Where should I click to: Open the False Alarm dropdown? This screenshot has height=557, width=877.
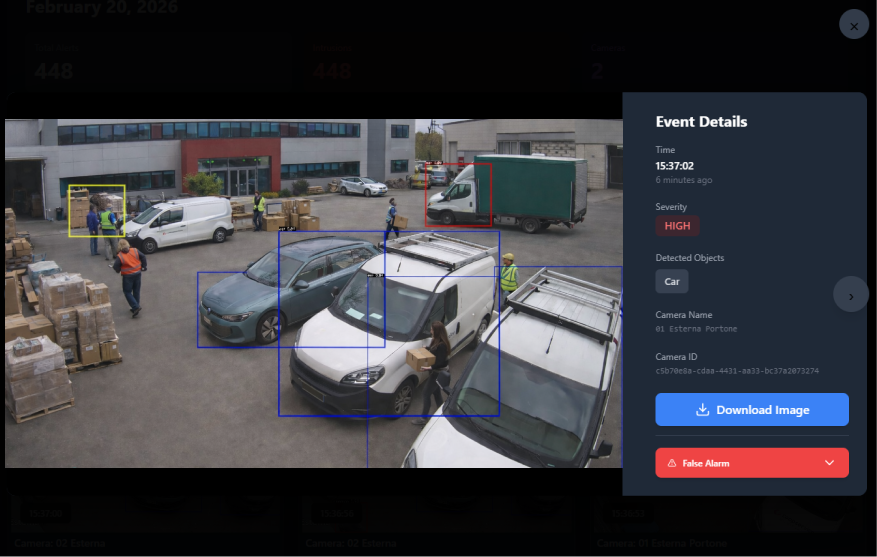pyautogui.click(x=752, y=462)
